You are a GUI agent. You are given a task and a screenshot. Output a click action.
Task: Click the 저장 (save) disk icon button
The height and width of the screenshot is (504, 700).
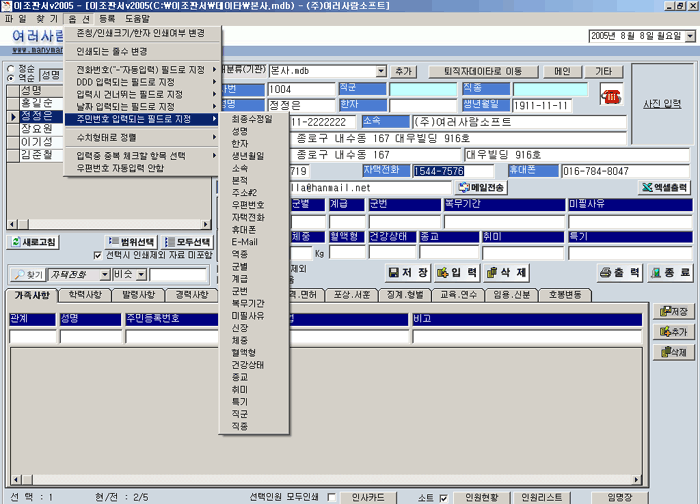click(x=410, y=272)
